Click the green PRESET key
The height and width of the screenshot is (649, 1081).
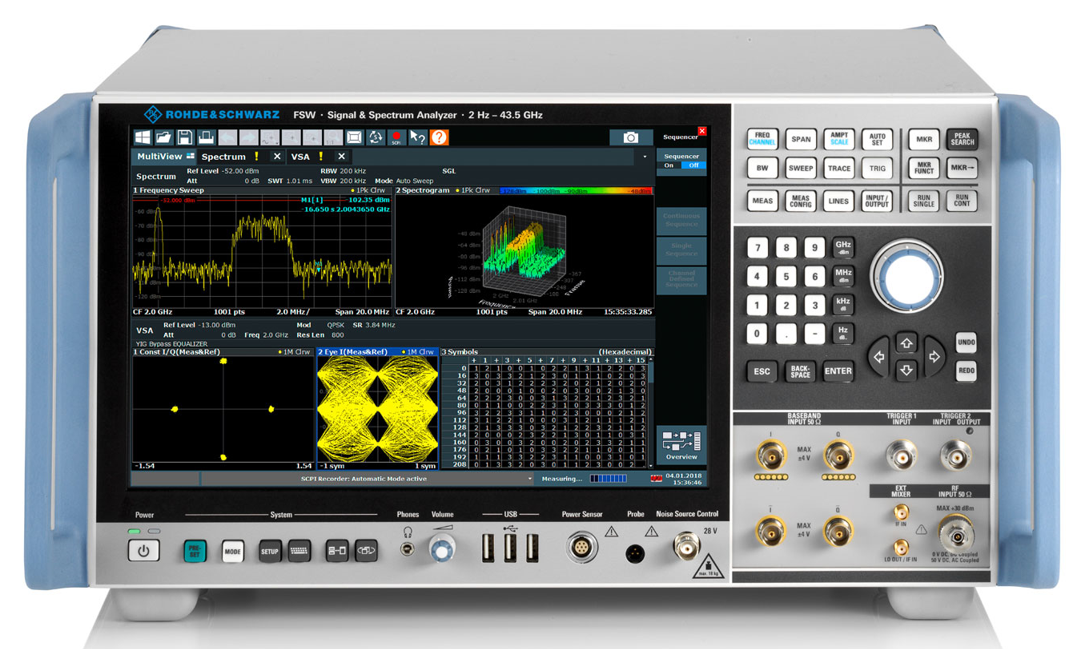point(195,551)
